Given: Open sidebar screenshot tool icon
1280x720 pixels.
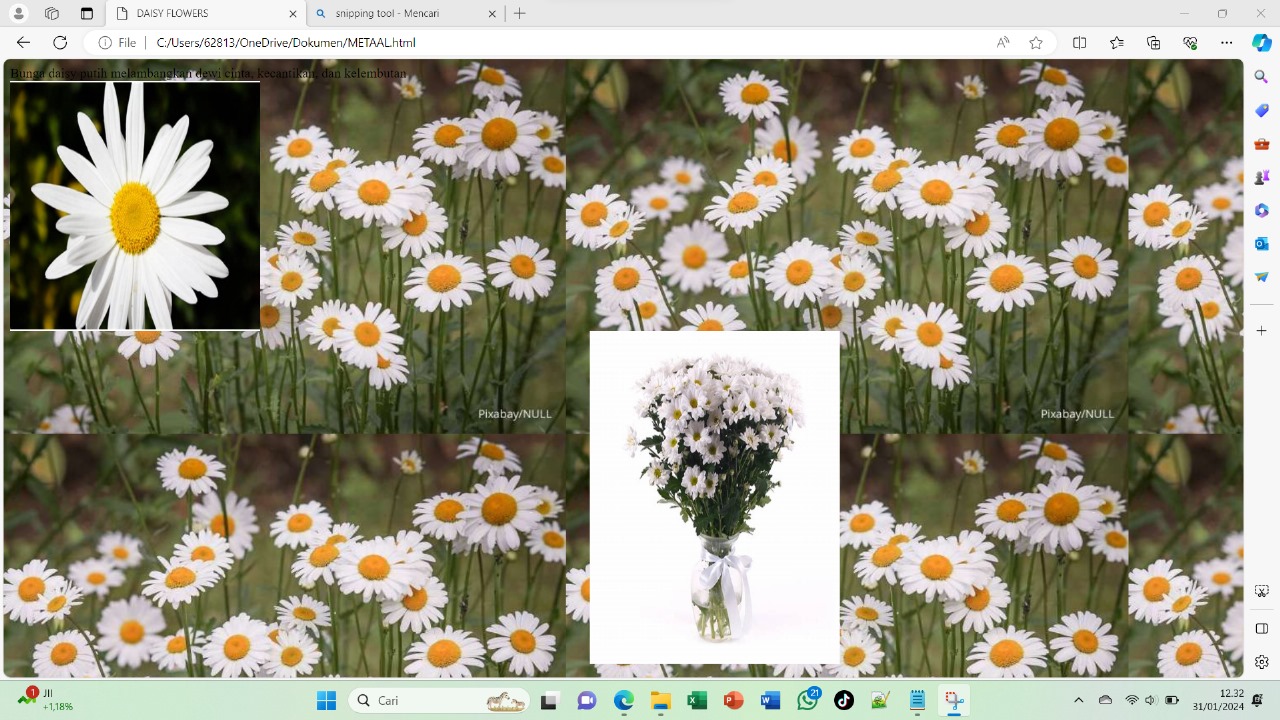Looking at the screenshot, I should coord(1261,592).
